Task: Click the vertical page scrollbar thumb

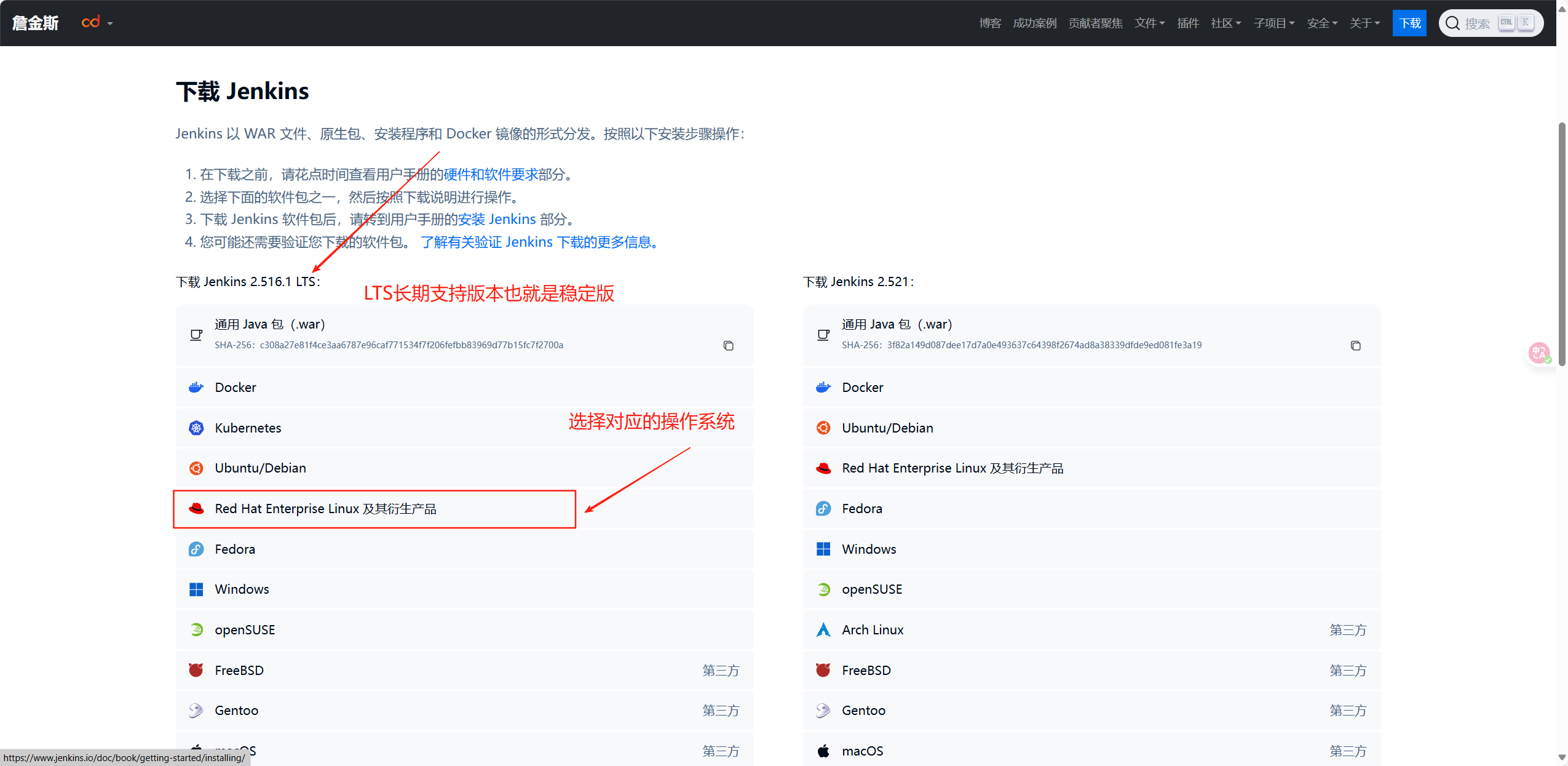Action: [1562, 245]
